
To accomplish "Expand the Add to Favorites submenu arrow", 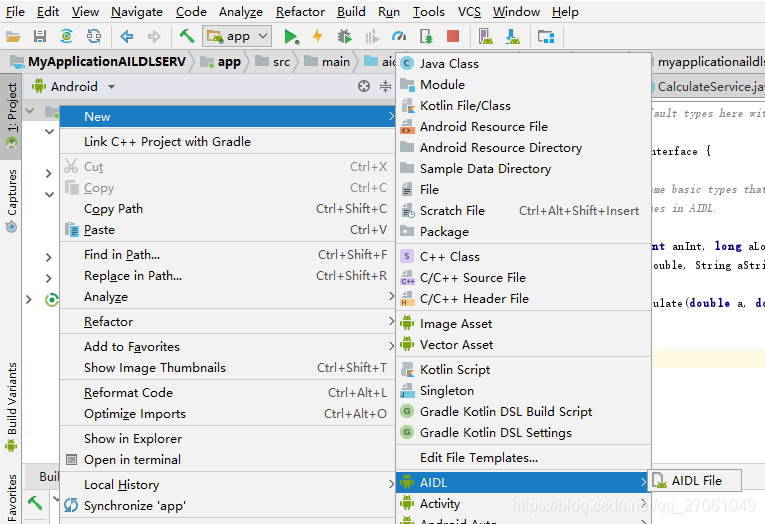I will [391, 346].
